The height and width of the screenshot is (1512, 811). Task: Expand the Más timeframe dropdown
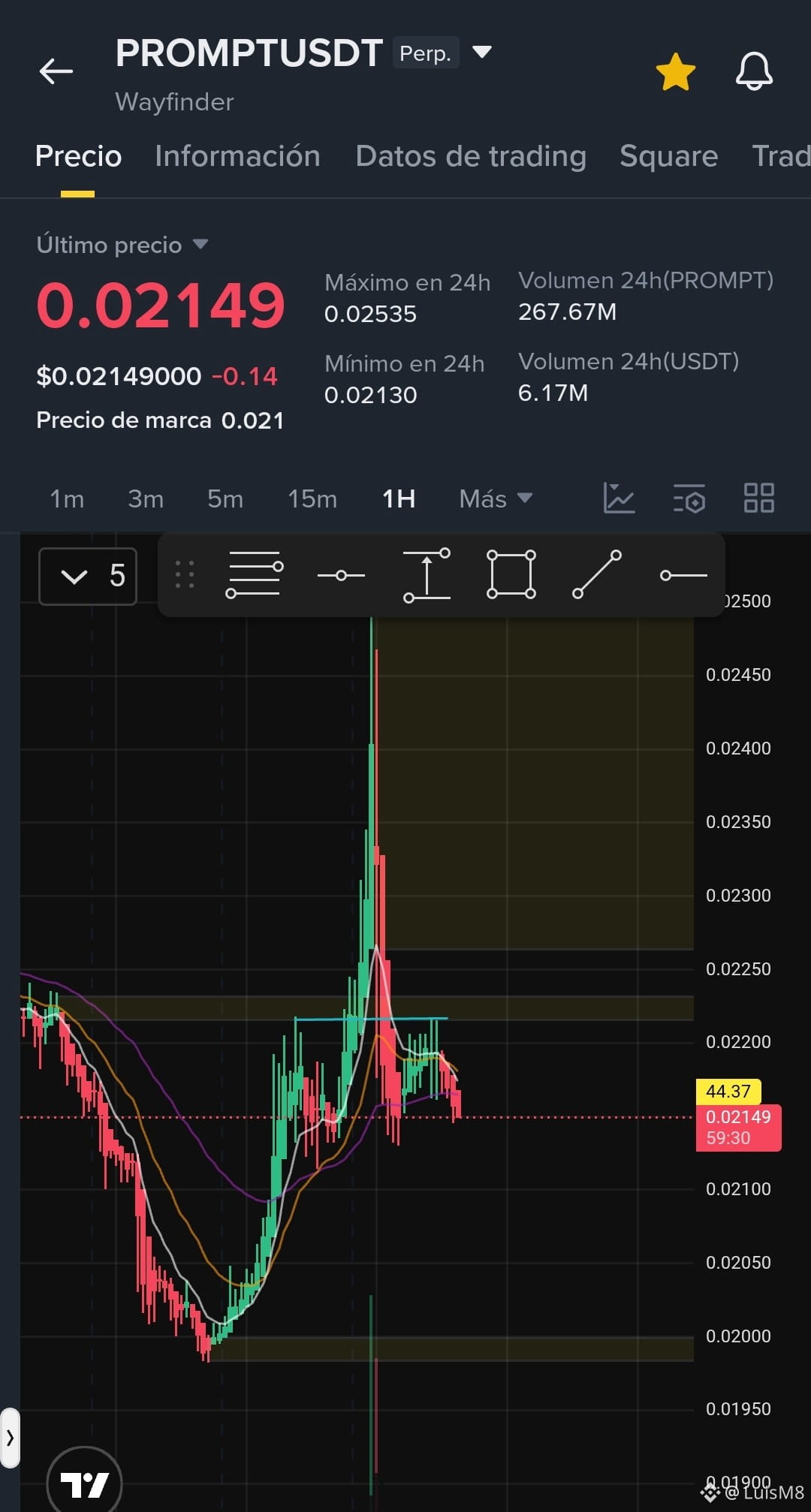(496, 498)
